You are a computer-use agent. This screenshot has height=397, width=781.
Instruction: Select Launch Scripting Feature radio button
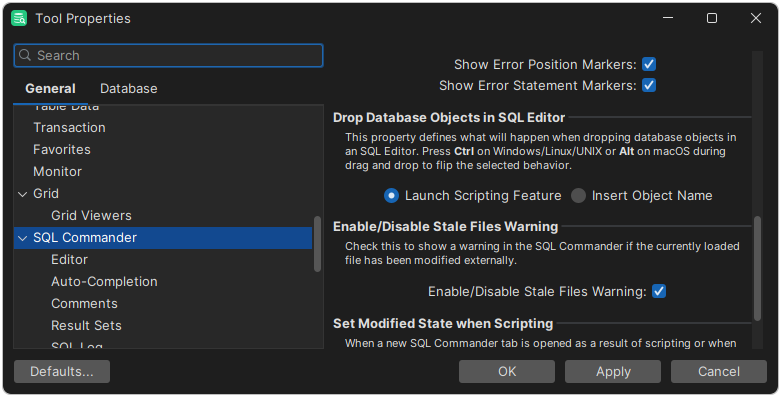click(391, 196)
